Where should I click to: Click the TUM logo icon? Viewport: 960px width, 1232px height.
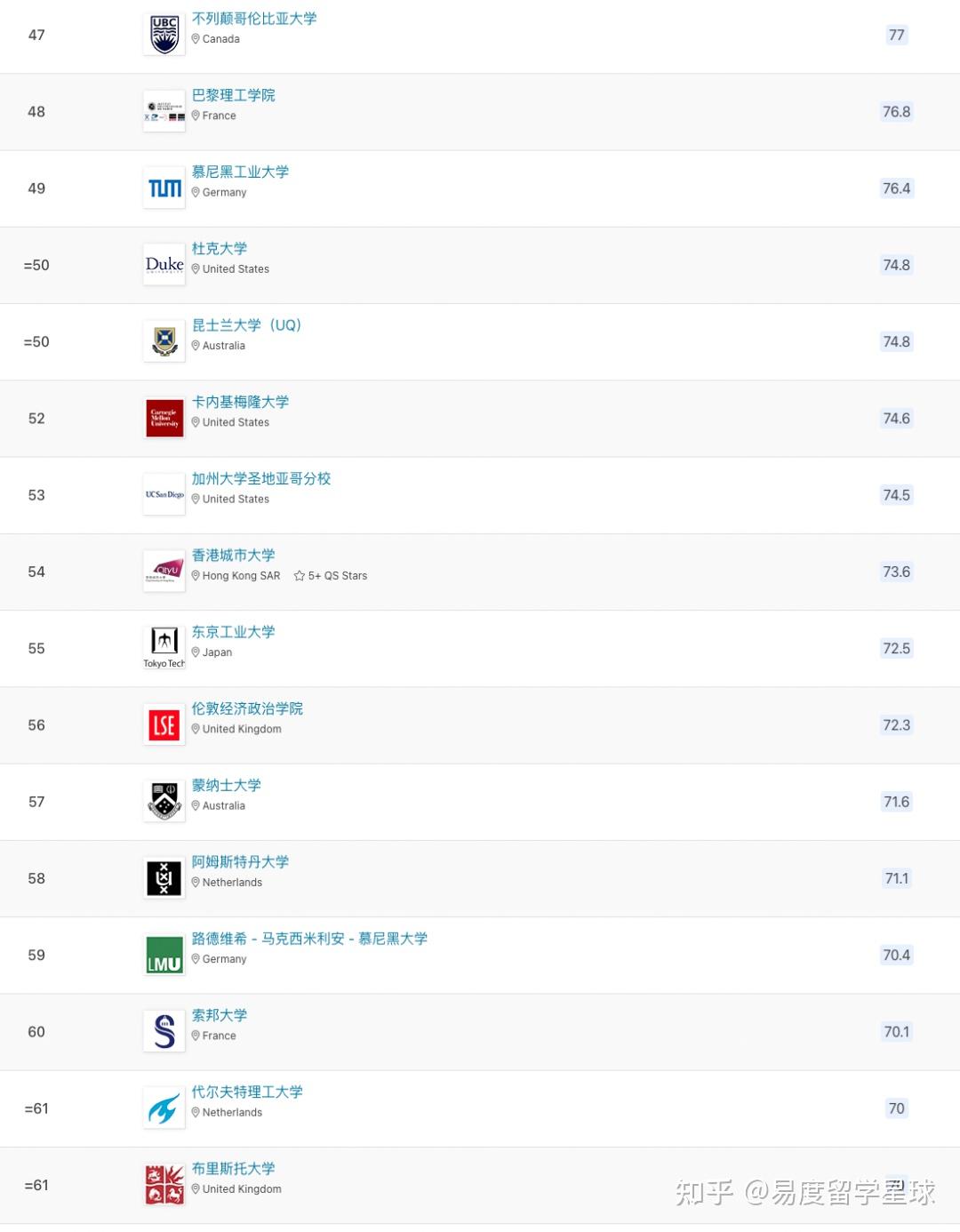click(164, 188)
